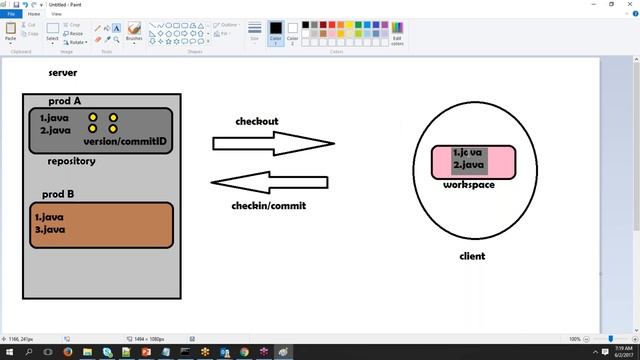The height and width of the screenshot is (360, 640).
Task: Click the Brushes tool icon
Action: point(134,28)
